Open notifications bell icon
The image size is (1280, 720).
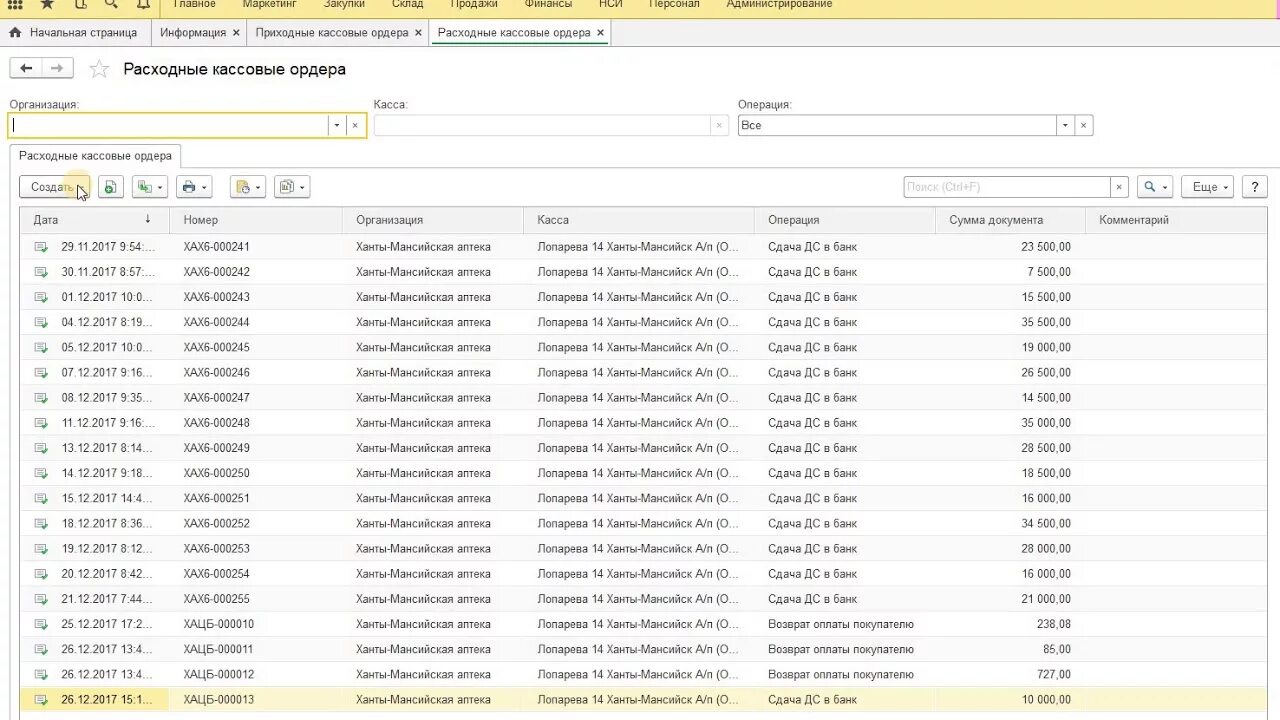tap(143, 5)
